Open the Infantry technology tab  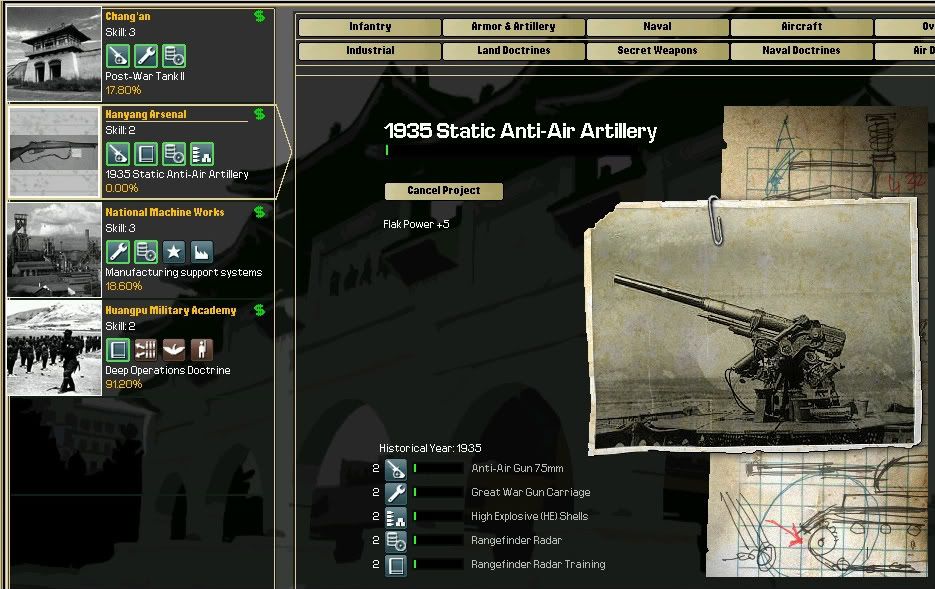coord(370,27)
